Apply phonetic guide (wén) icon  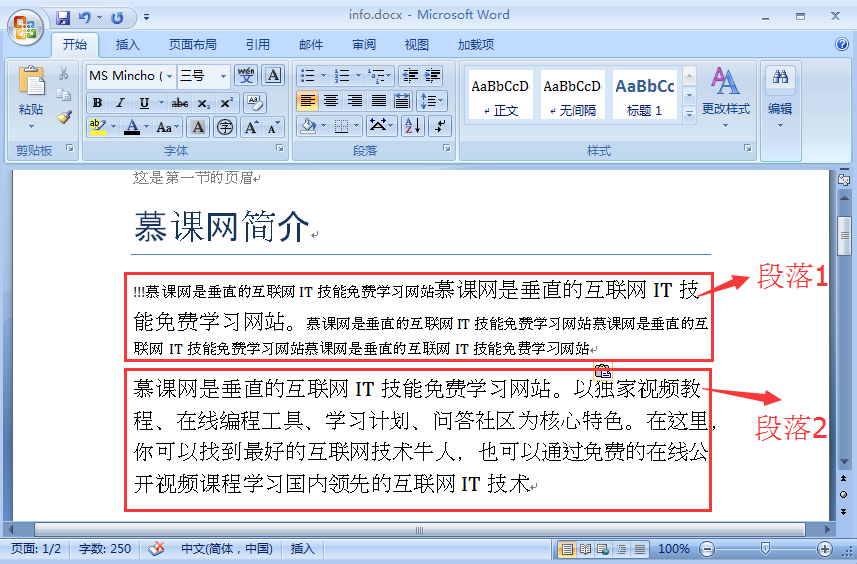[x=246, y=75]
